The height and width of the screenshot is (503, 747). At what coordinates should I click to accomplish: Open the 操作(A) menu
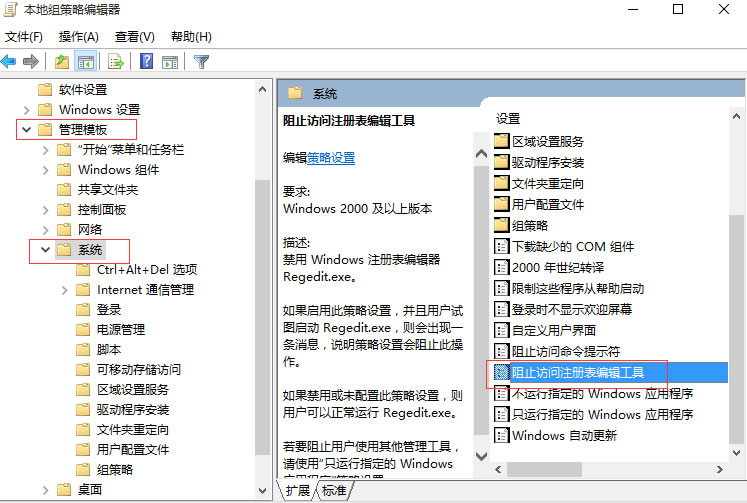78,37
